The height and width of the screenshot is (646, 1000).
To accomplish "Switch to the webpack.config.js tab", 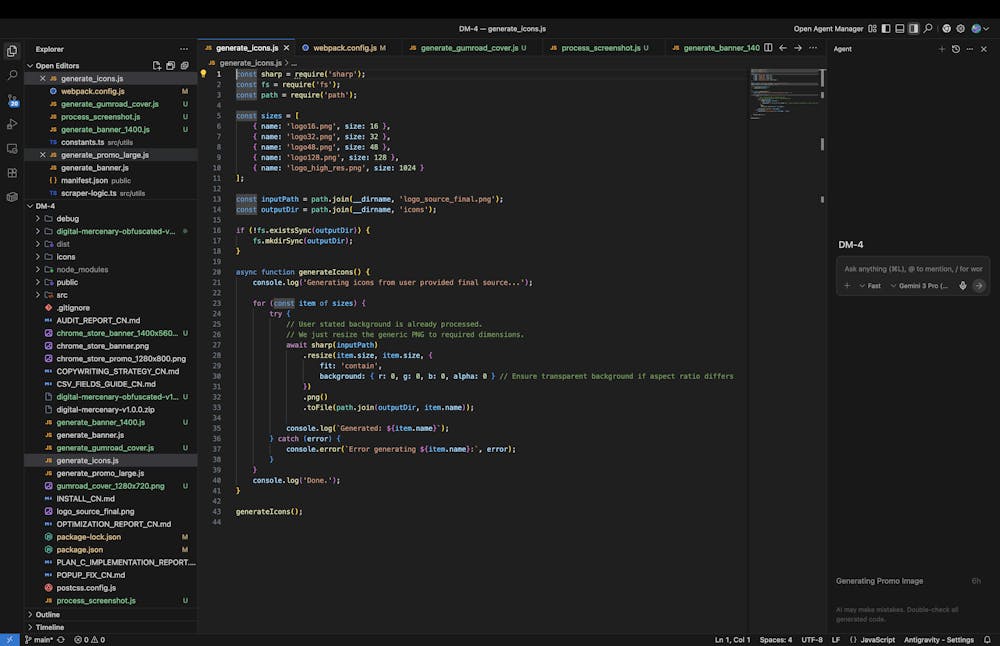I will click(x=344, y=48).
